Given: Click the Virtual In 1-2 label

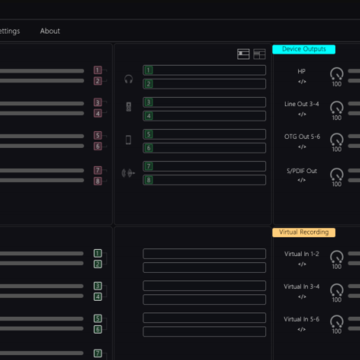Looking at the screenshot, I should 302,254.
